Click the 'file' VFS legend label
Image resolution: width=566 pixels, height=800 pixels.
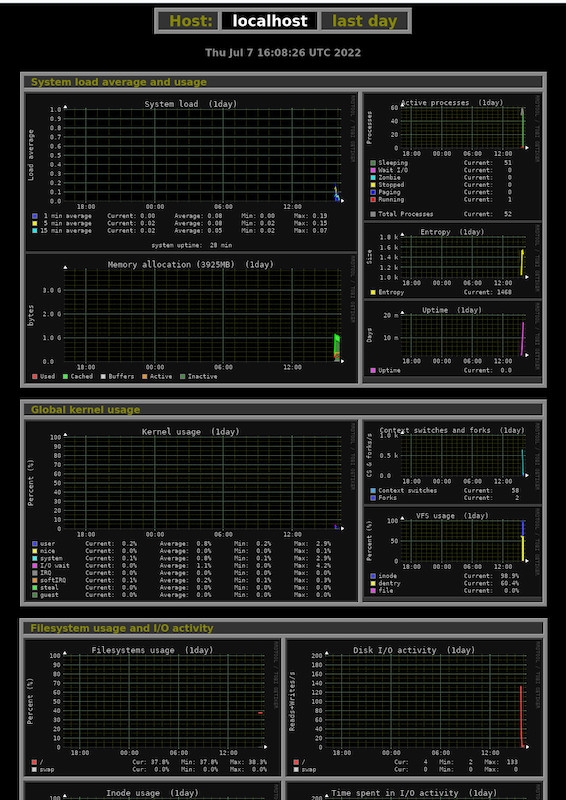point(386,590)
